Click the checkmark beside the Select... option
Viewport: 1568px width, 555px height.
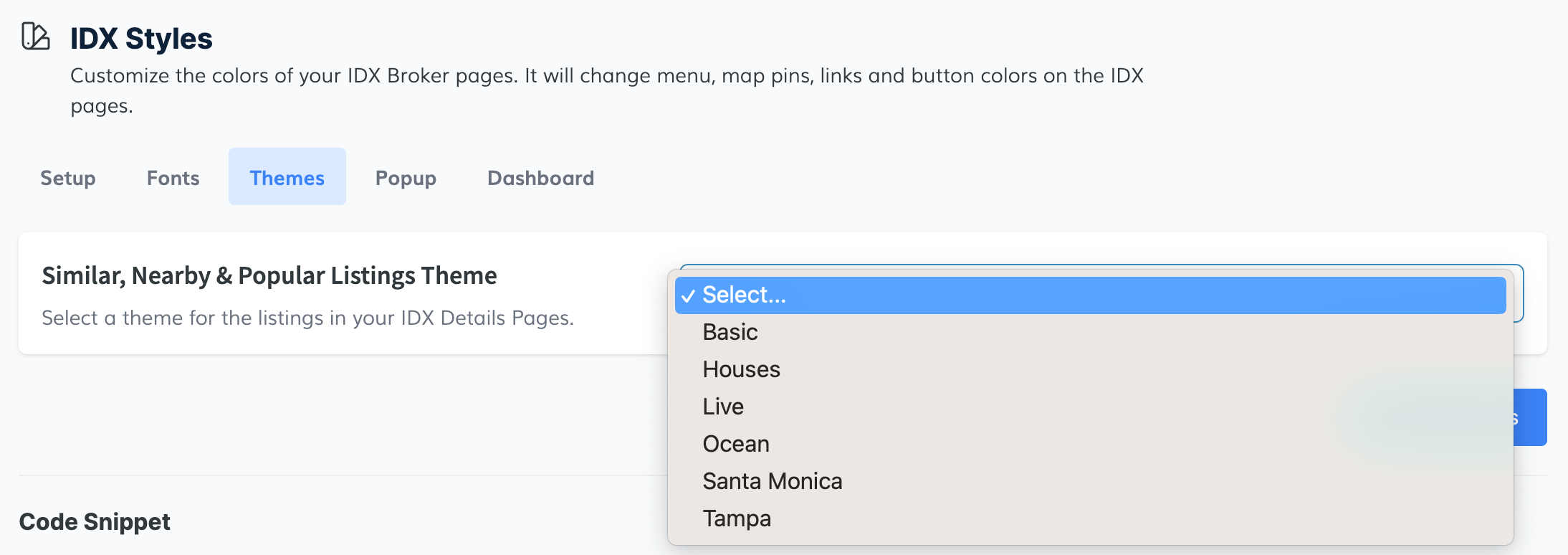coord(688,296)
